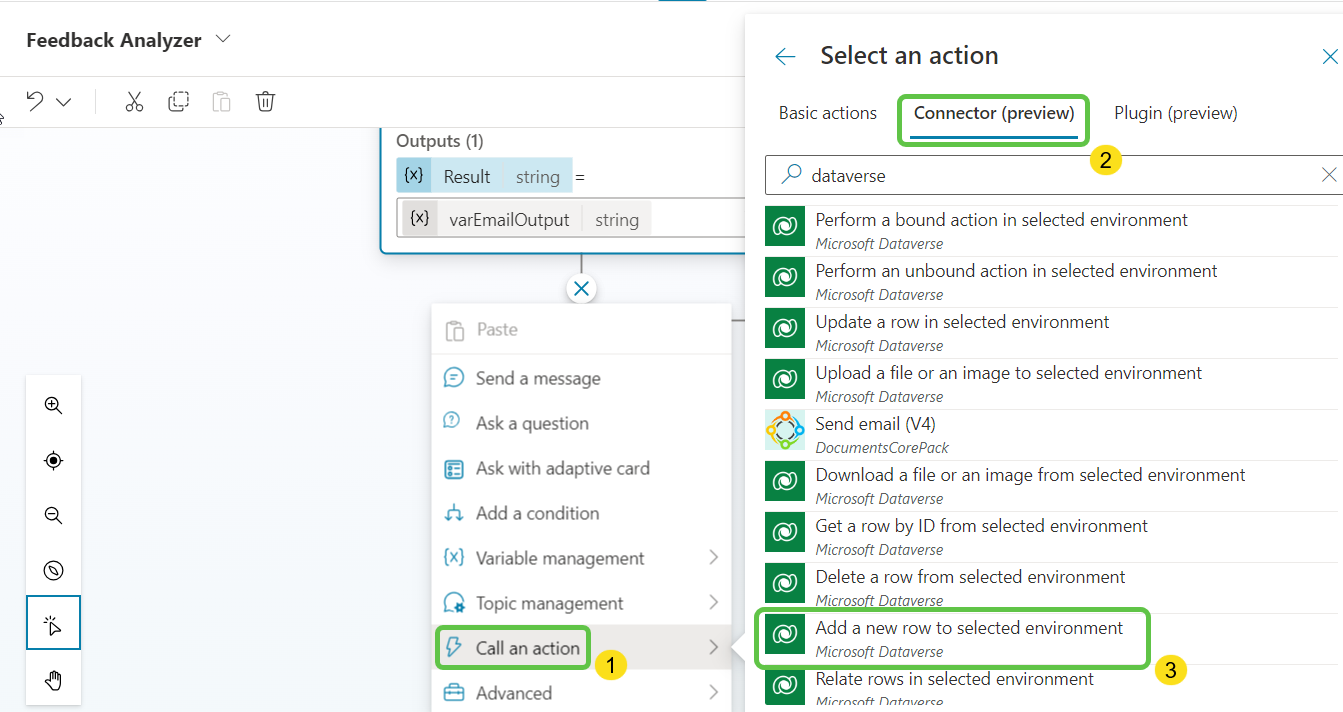Select the hand pan tool
Viewport: 1343px width, 712px height.
tap(54, 681)
